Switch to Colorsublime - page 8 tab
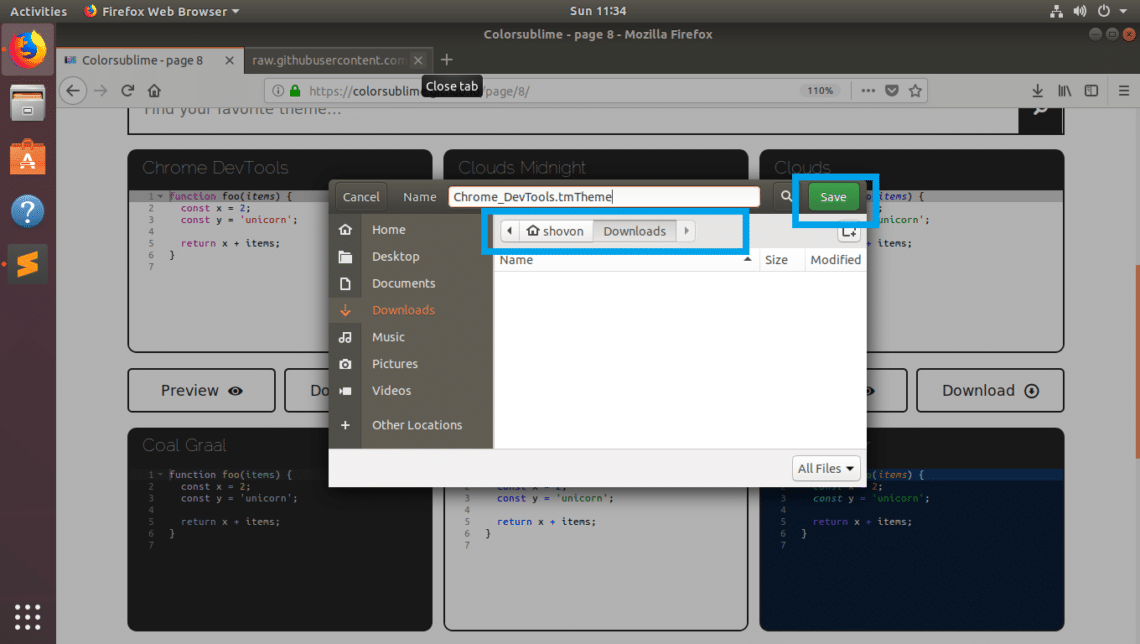Screen dimensions: 1140x644 [x=141, y=60]
